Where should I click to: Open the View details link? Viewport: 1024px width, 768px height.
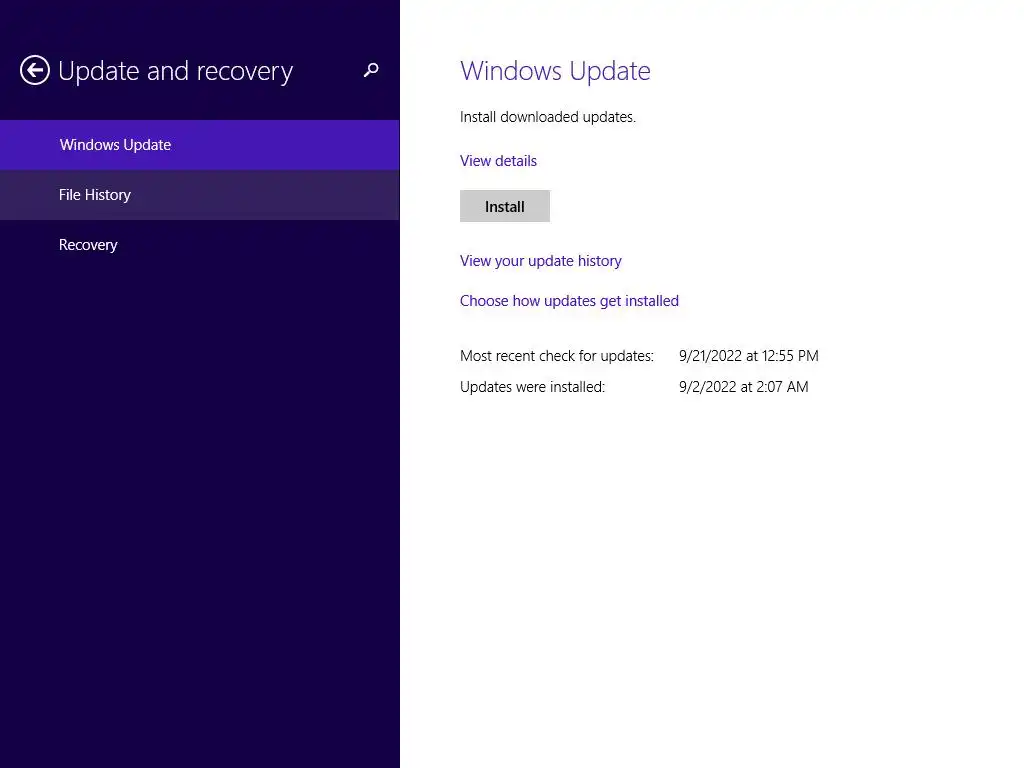pyautogui.click(x=498, y=161)
